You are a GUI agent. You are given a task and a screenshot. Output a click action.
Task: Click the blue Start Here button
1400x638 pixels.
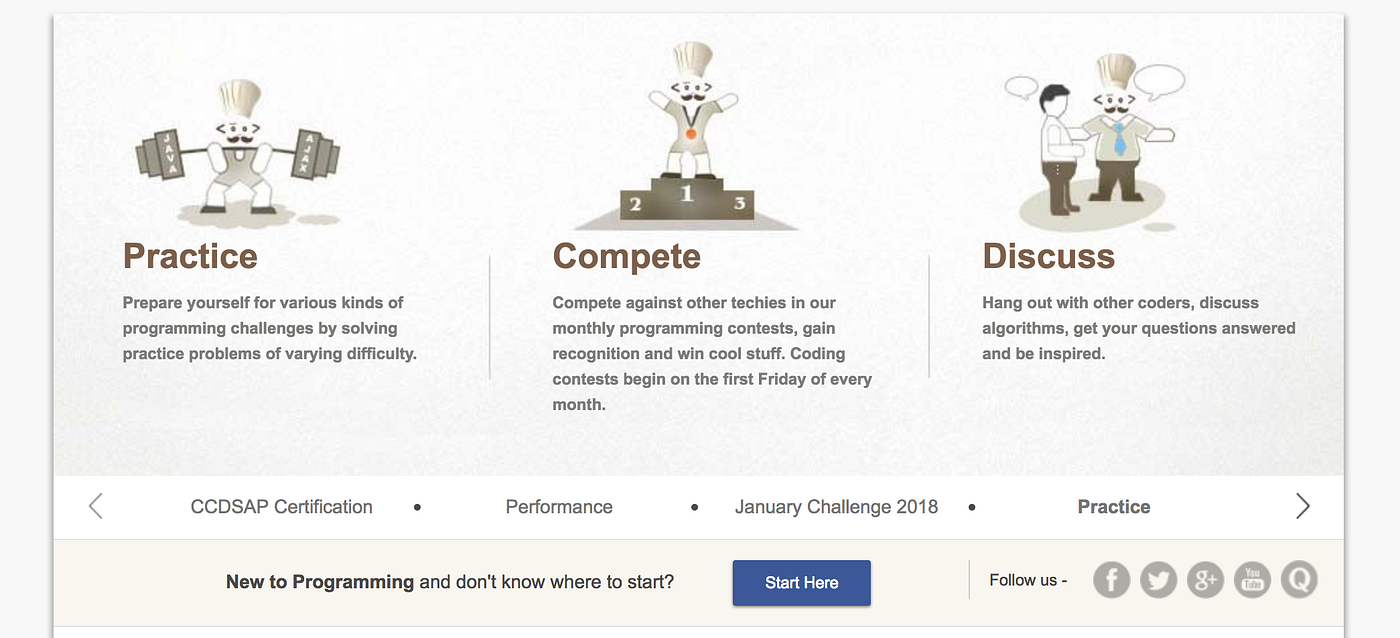[x=802, y=583]
